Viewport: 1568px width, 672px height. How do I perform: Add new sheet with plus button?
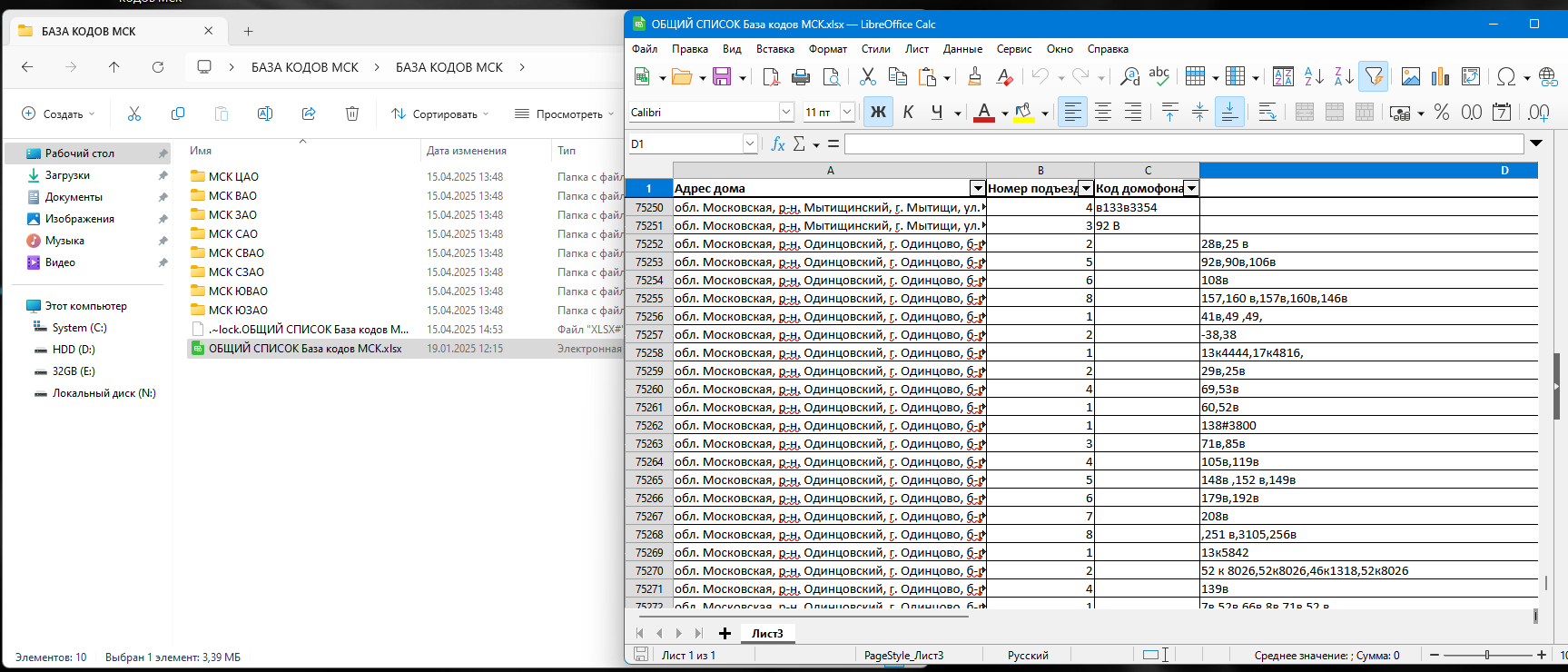click(x=725, y=633)
